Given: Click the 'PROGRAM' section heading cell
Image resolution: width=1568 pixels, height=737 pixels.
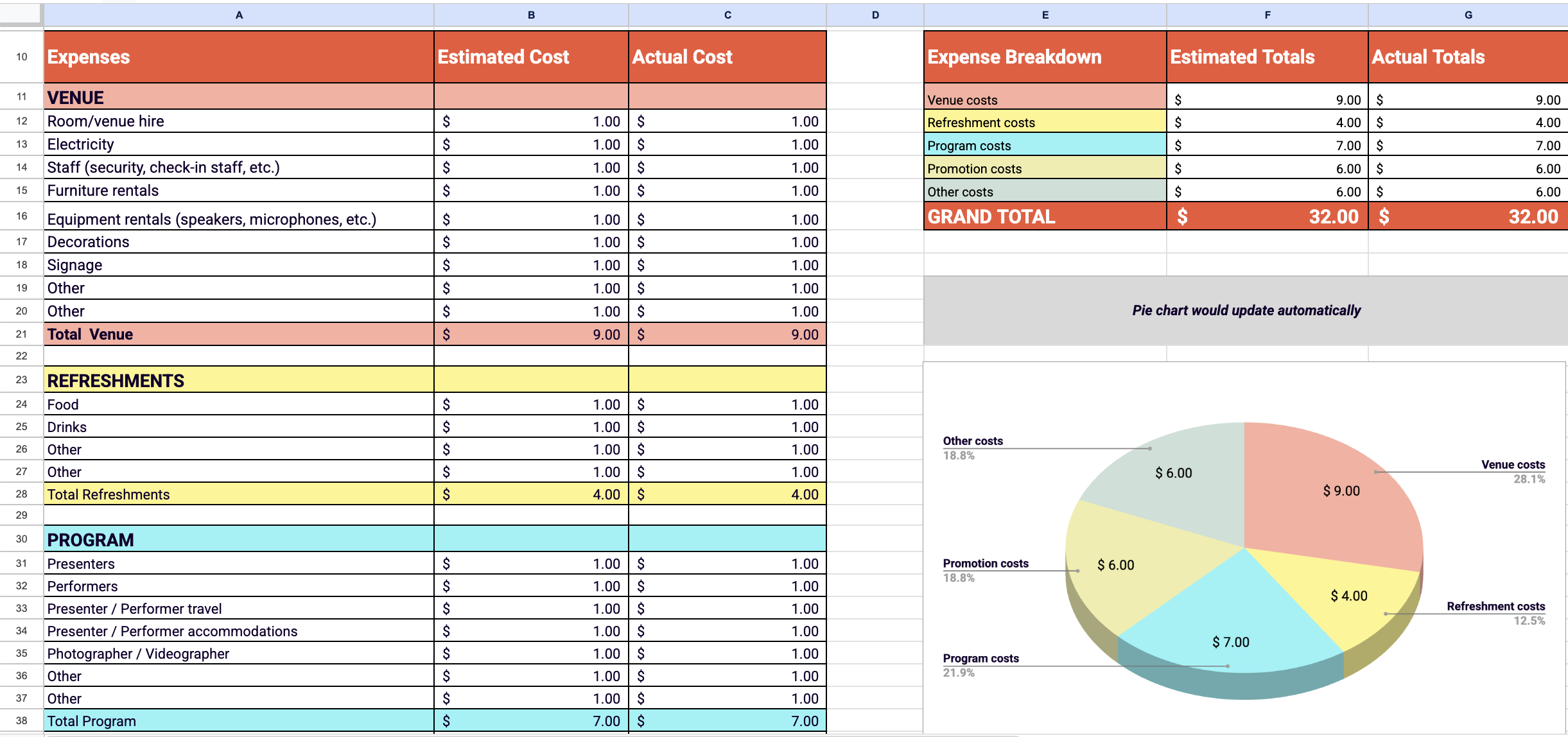Looking at the screenshot, I should tap(239, 539).
